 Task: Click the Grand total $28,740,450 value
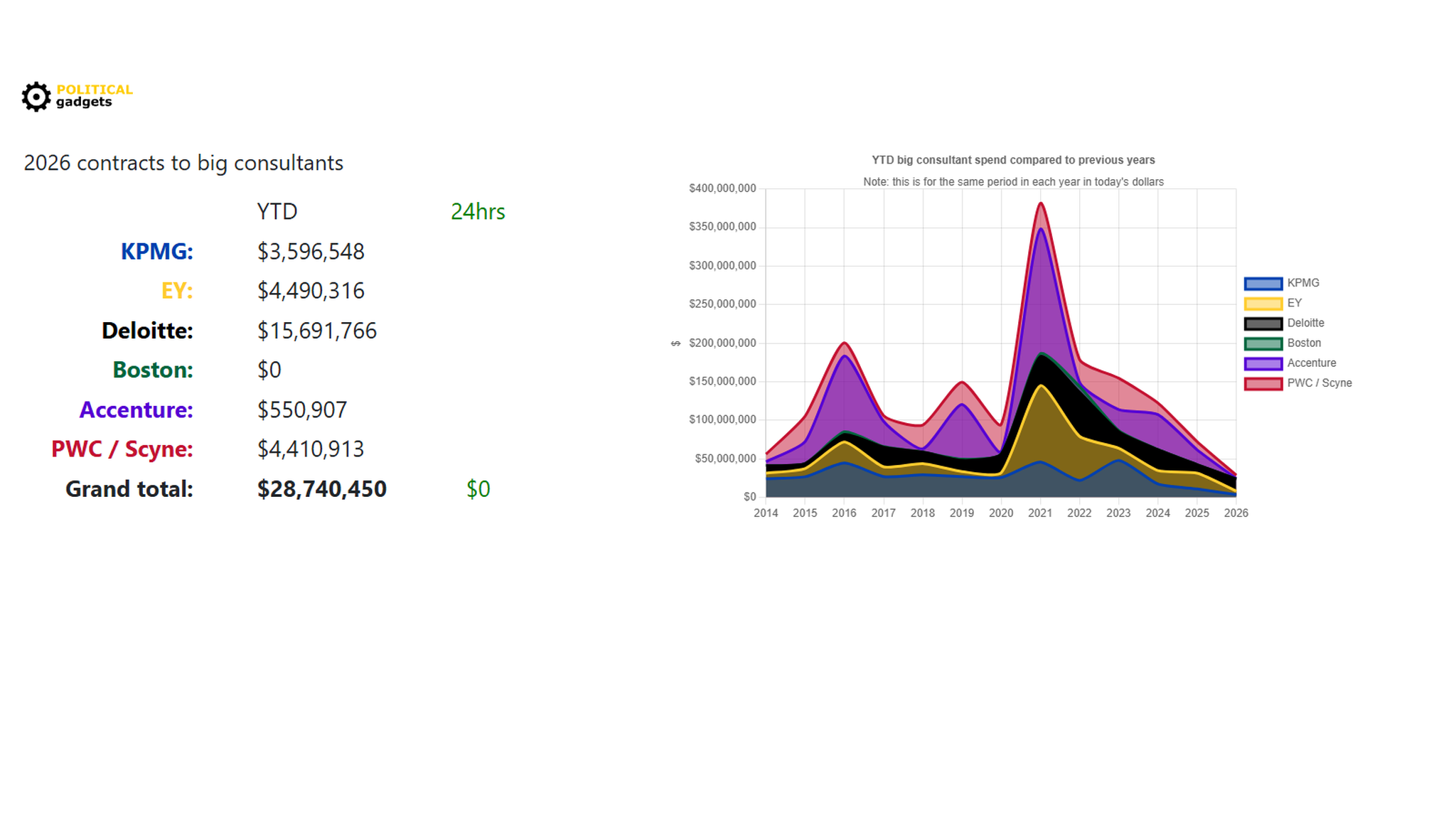click(321, 489)
